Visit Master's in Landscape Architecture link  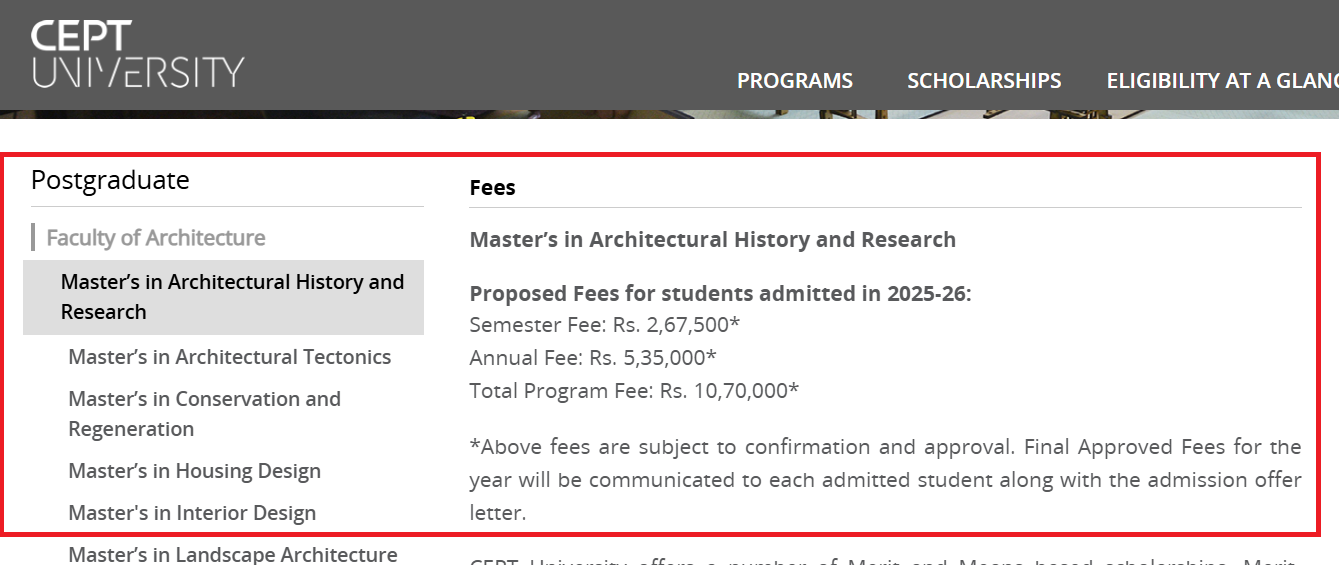pyautogui.click(x=233, y=554)
